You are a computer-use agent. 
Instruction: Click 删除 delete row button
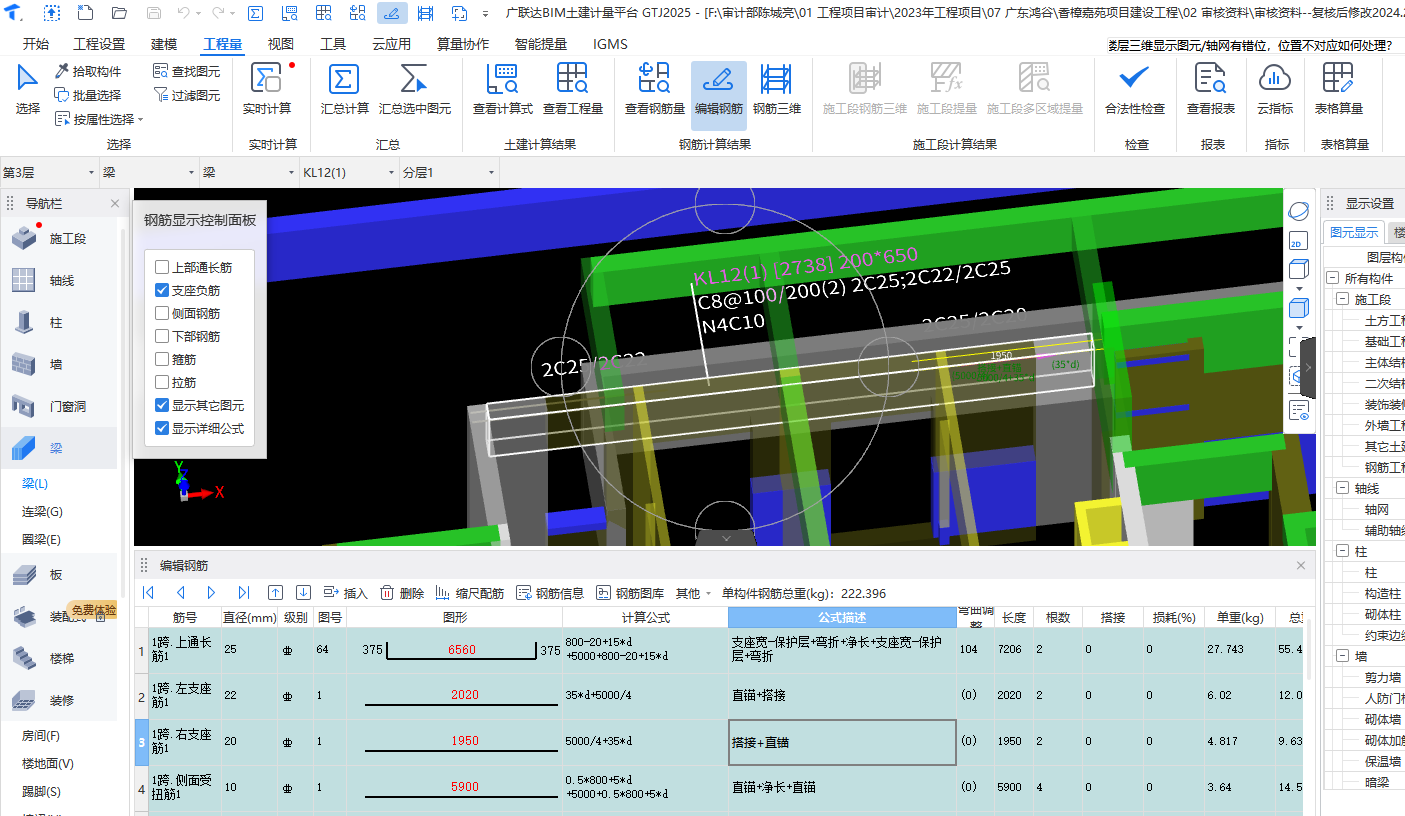point(402,593)
